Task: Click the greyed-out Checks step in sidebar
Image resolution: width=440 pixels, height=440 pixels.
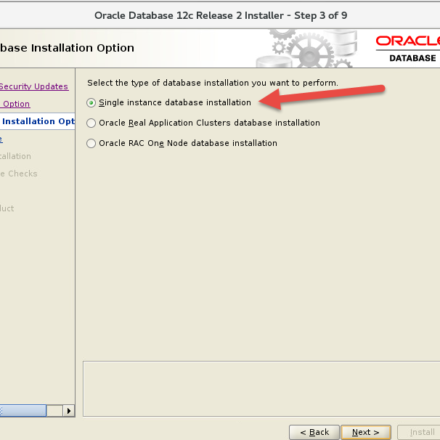Action: pos(19,174)
